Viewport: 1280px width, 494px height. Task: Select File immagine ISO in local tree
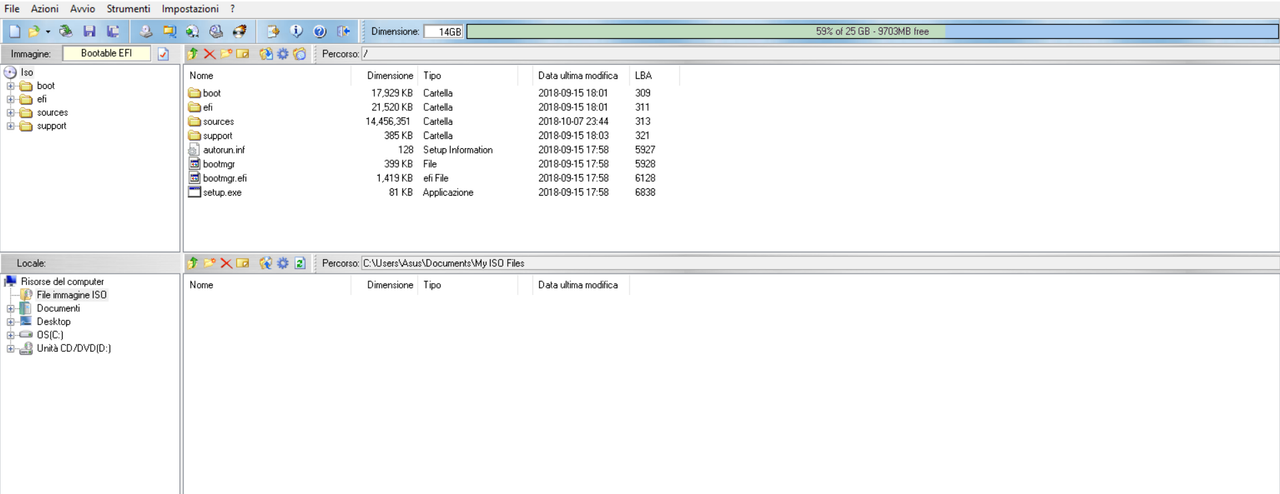71,295
